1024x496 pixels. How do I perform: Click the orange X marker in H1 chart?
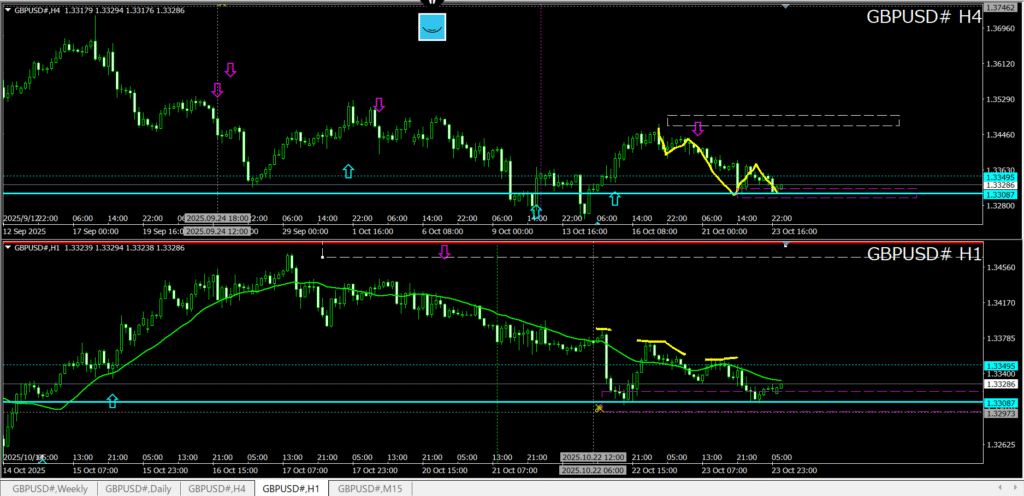click(599, 408)
